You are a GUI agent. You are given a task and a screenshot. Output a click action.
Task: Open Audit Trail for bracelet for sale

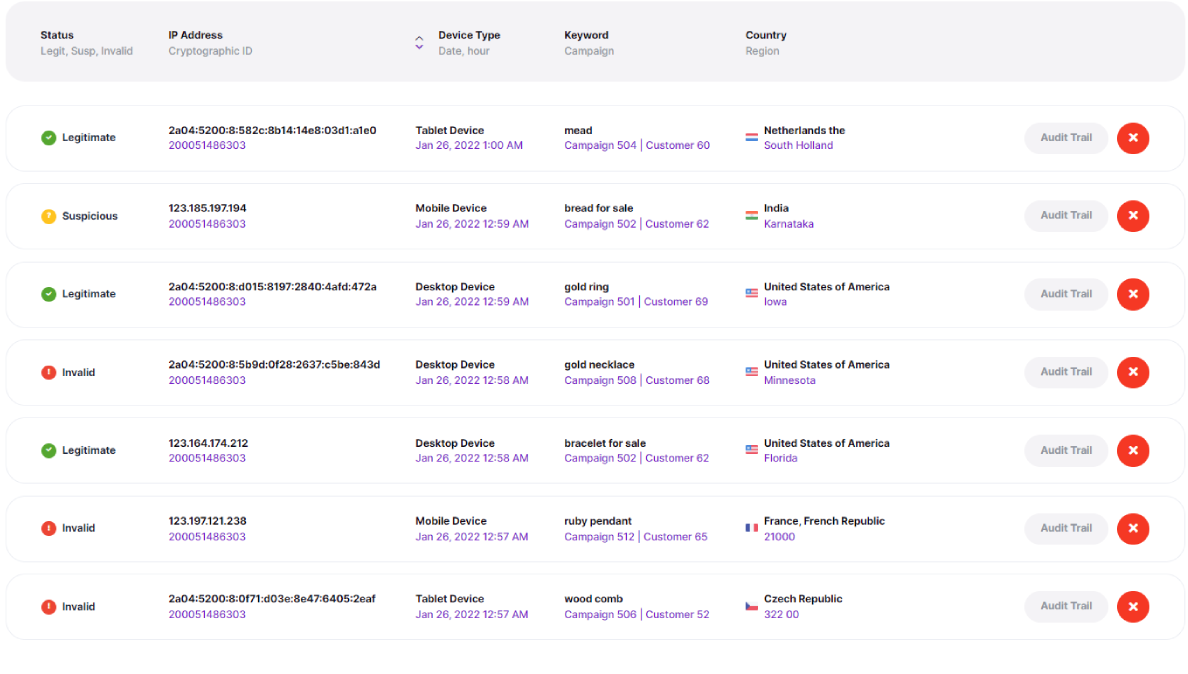coord(1065,450)
